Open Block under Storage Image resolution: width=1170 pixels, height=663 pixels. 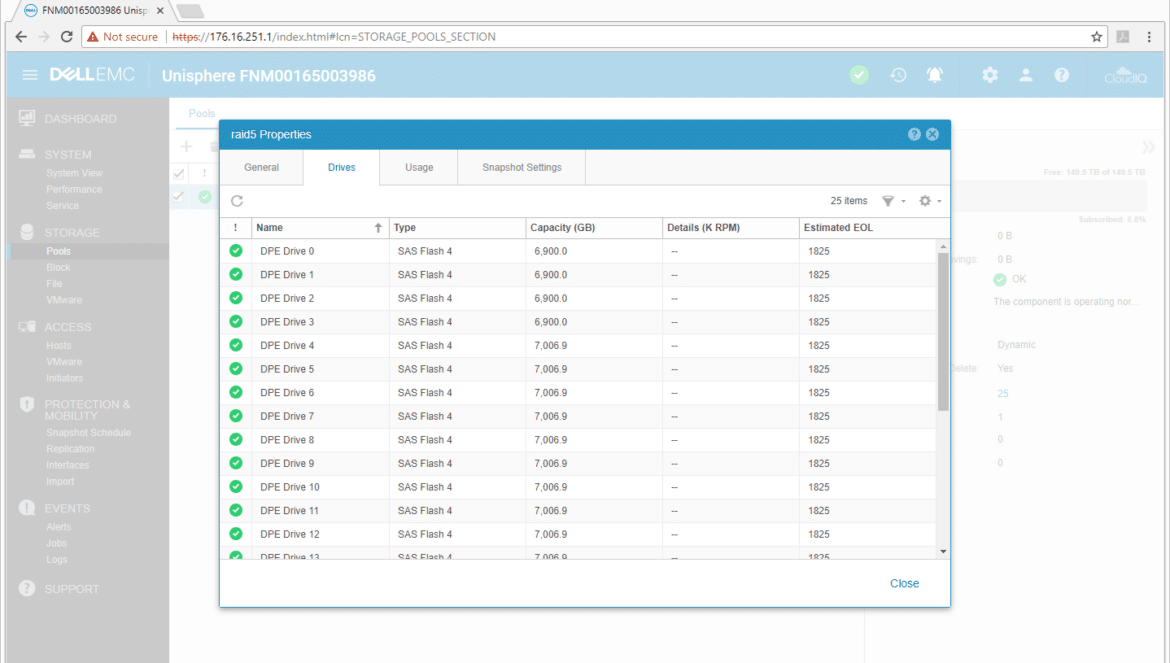tap(58, 267)
